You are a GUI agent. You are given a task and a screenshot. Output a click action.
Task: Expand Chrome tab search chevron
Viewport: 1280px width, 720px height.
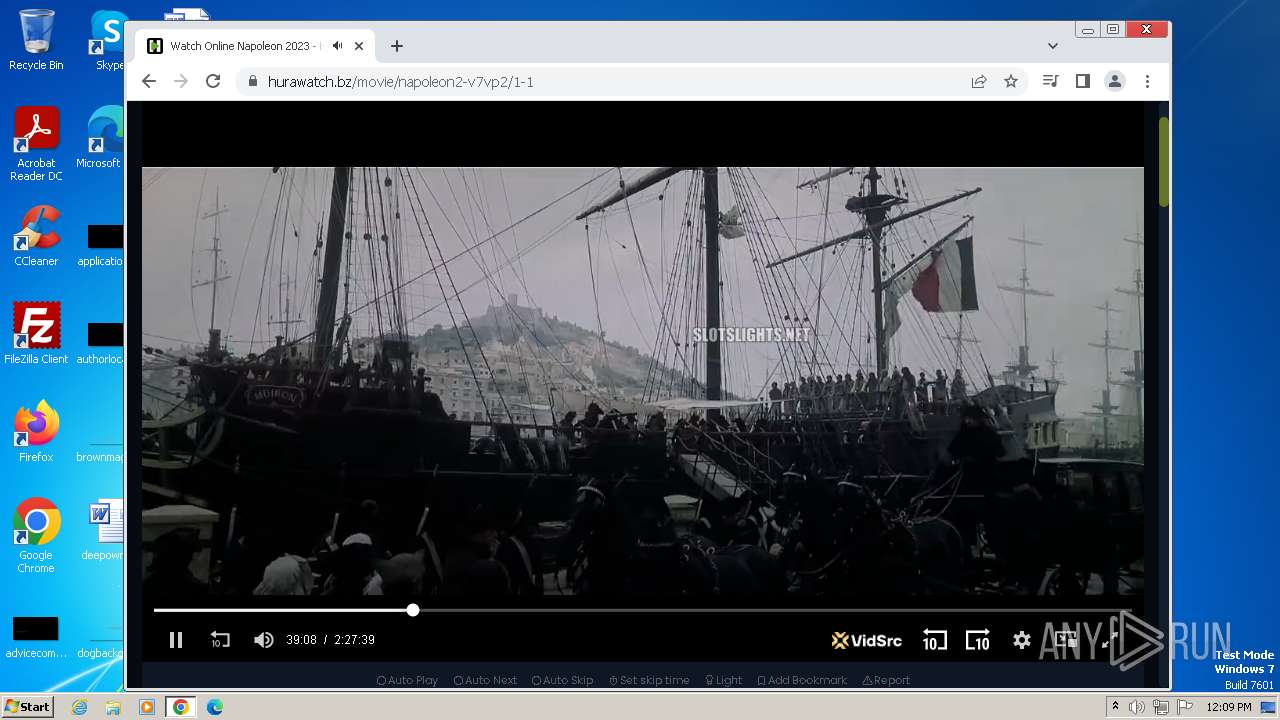(x=1053, y=46)
